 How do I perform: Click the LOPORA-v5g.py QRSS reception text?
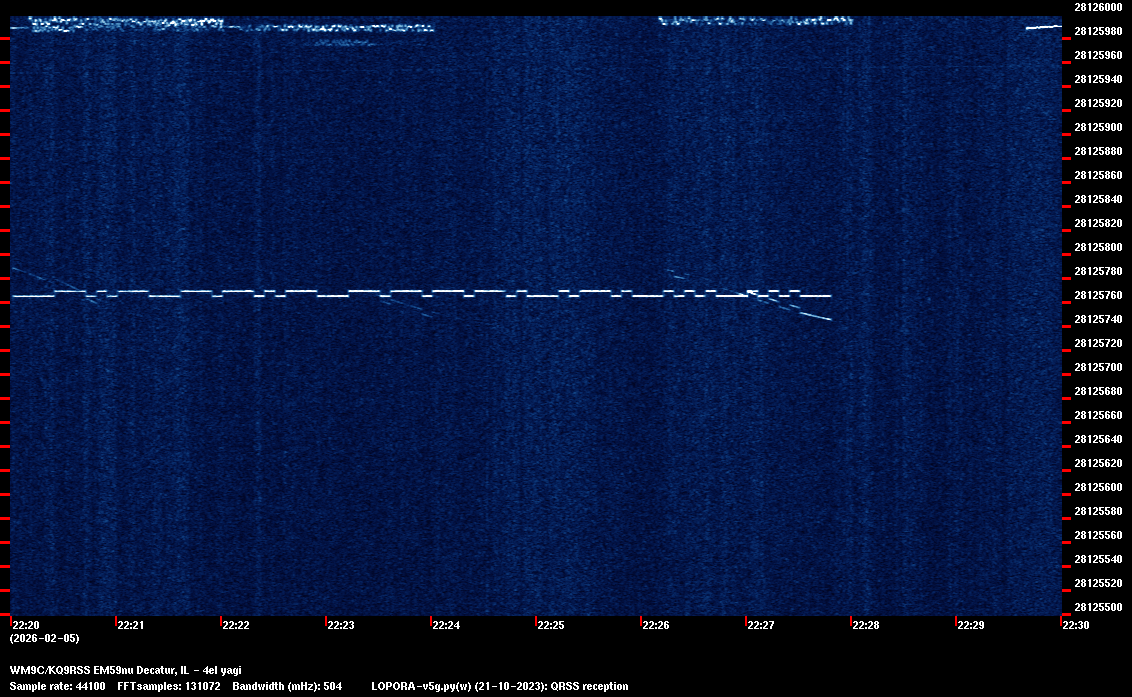[x=499, y=687]
